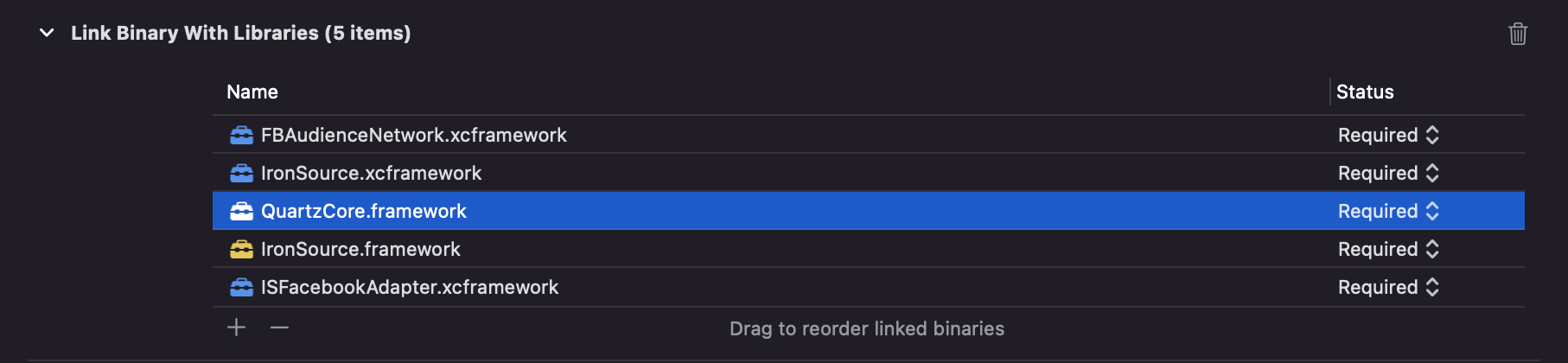Viewport: 1568px width, 363px height.
Task: Remove selected library with the minus button
Action: point(279,328)
